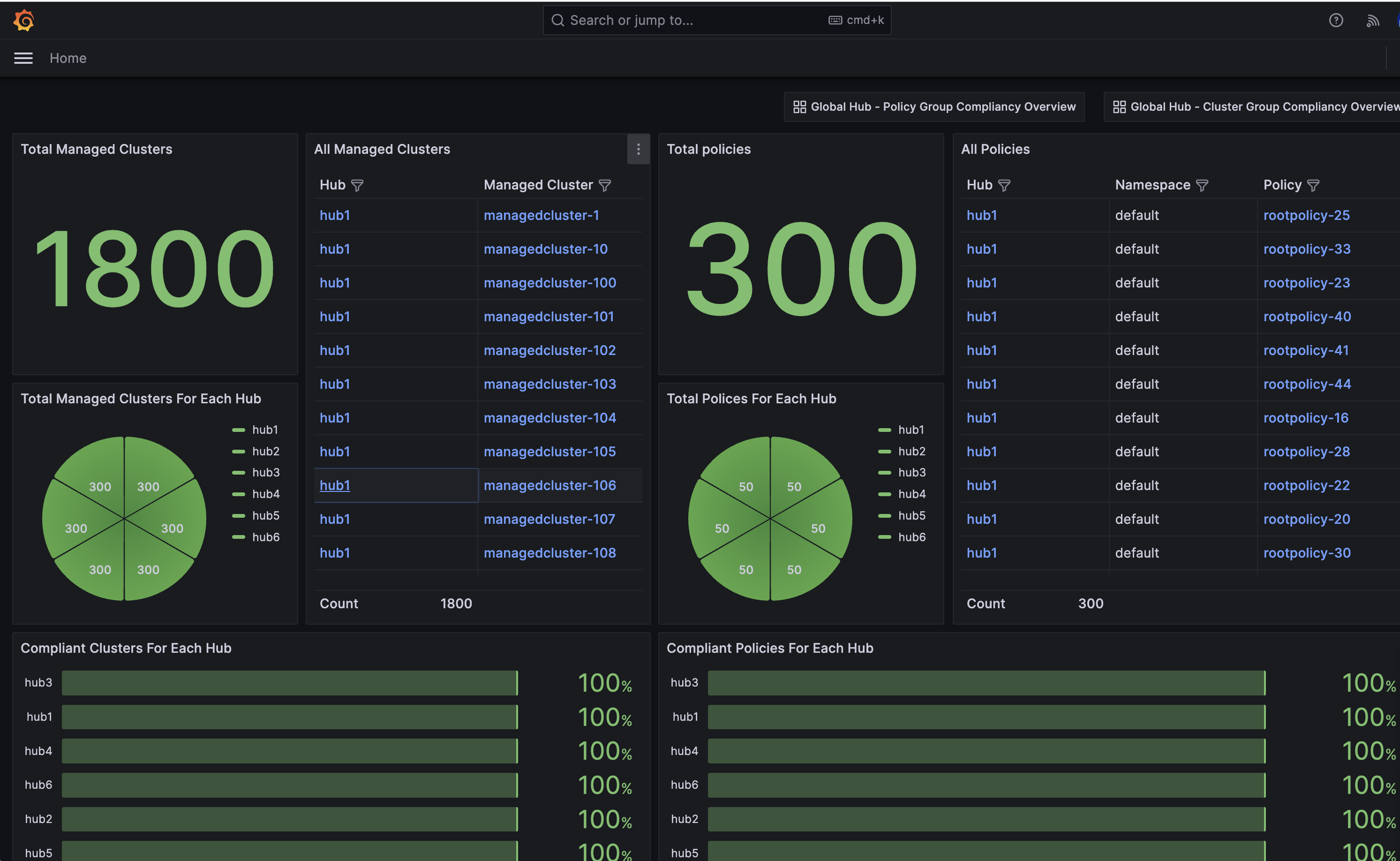Image resolution: width=1400 pixels, height=861 pixels.
Task: Filter the Hub column in All Policies
Action: (x=1004, y=186)
